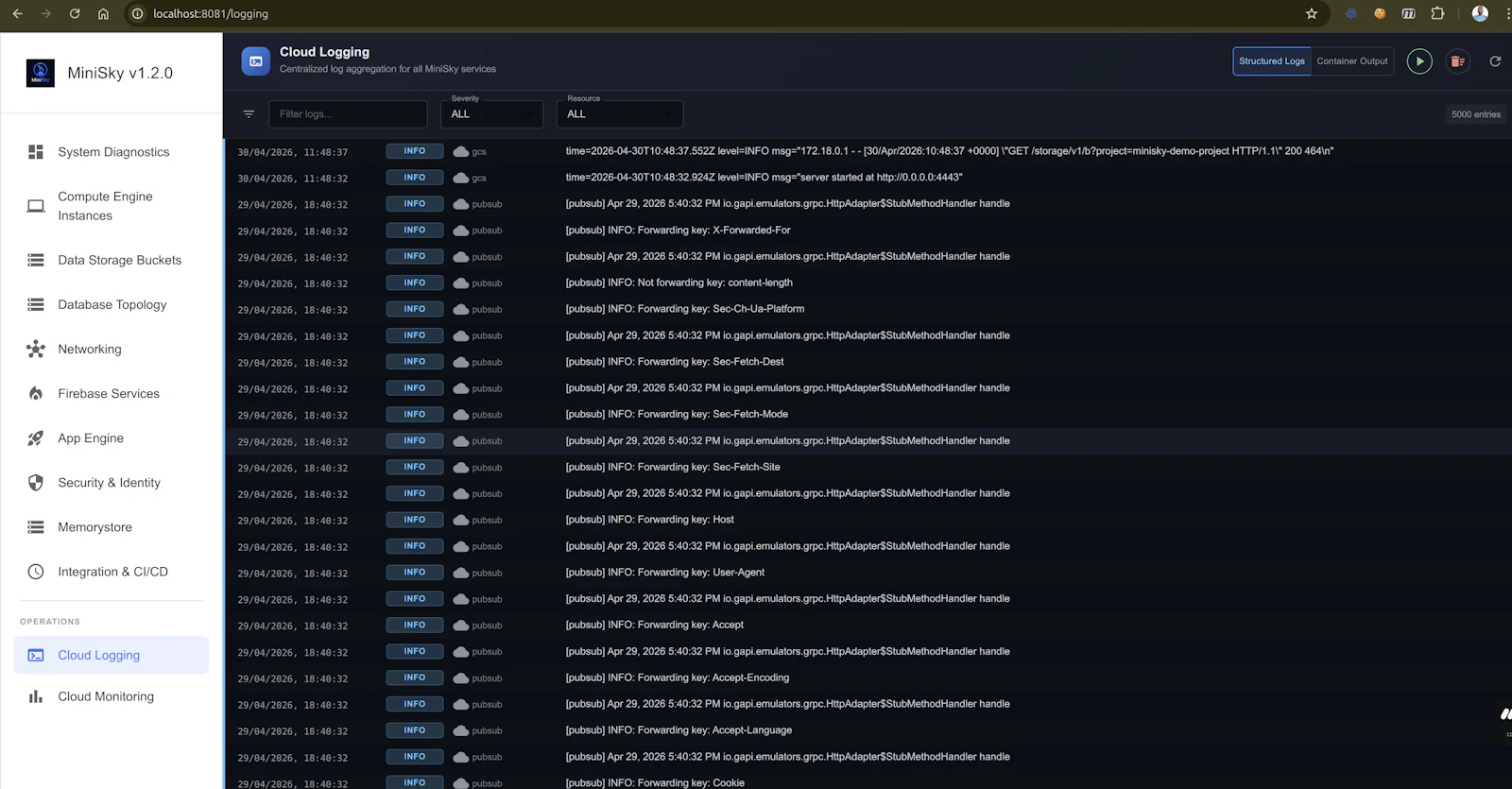Click timestamp 30/04/2026, 11:48:32

pos(293,179)
